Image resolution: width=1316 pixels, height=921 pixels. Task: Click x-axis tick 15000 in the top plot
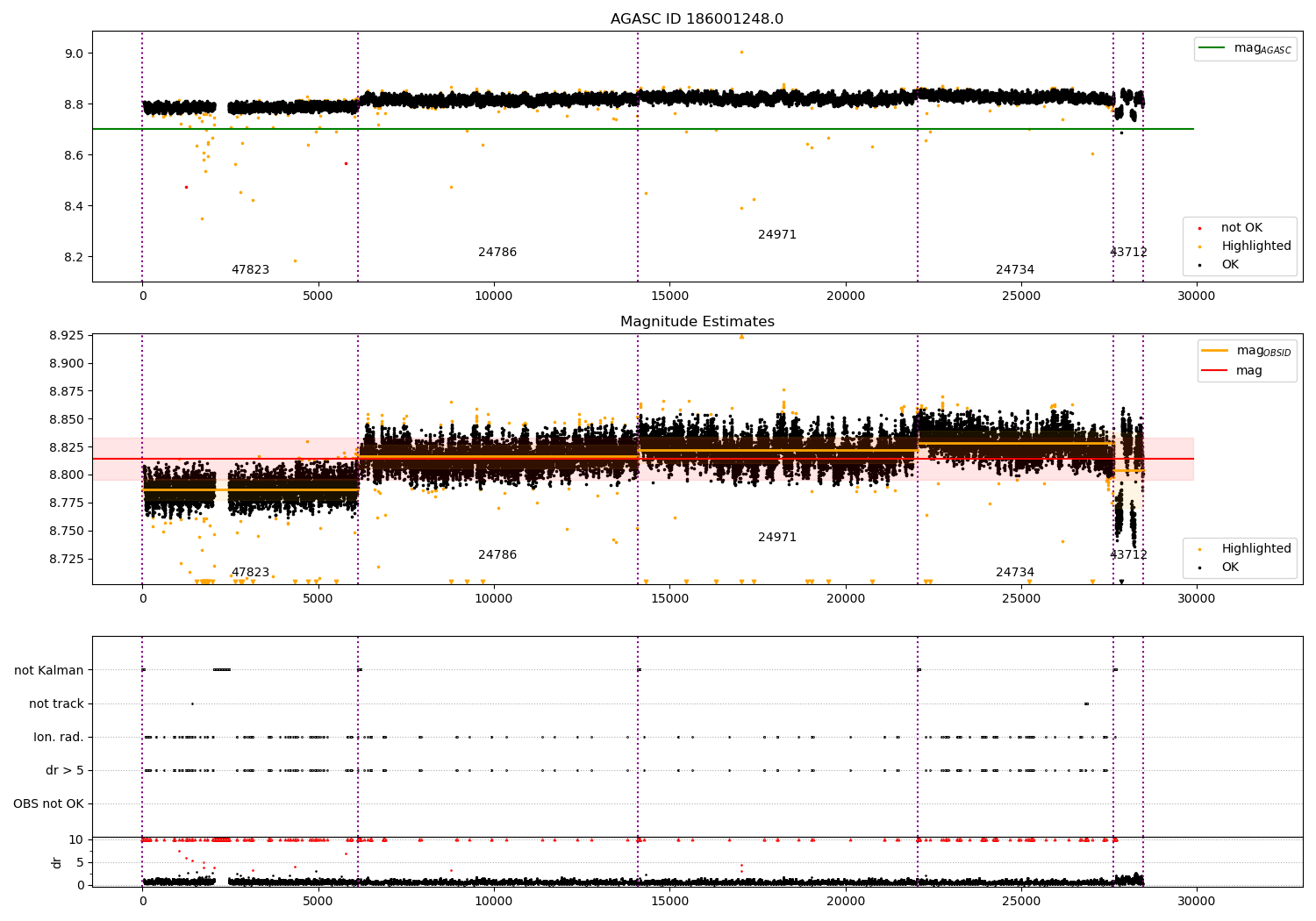click(669, 296)
